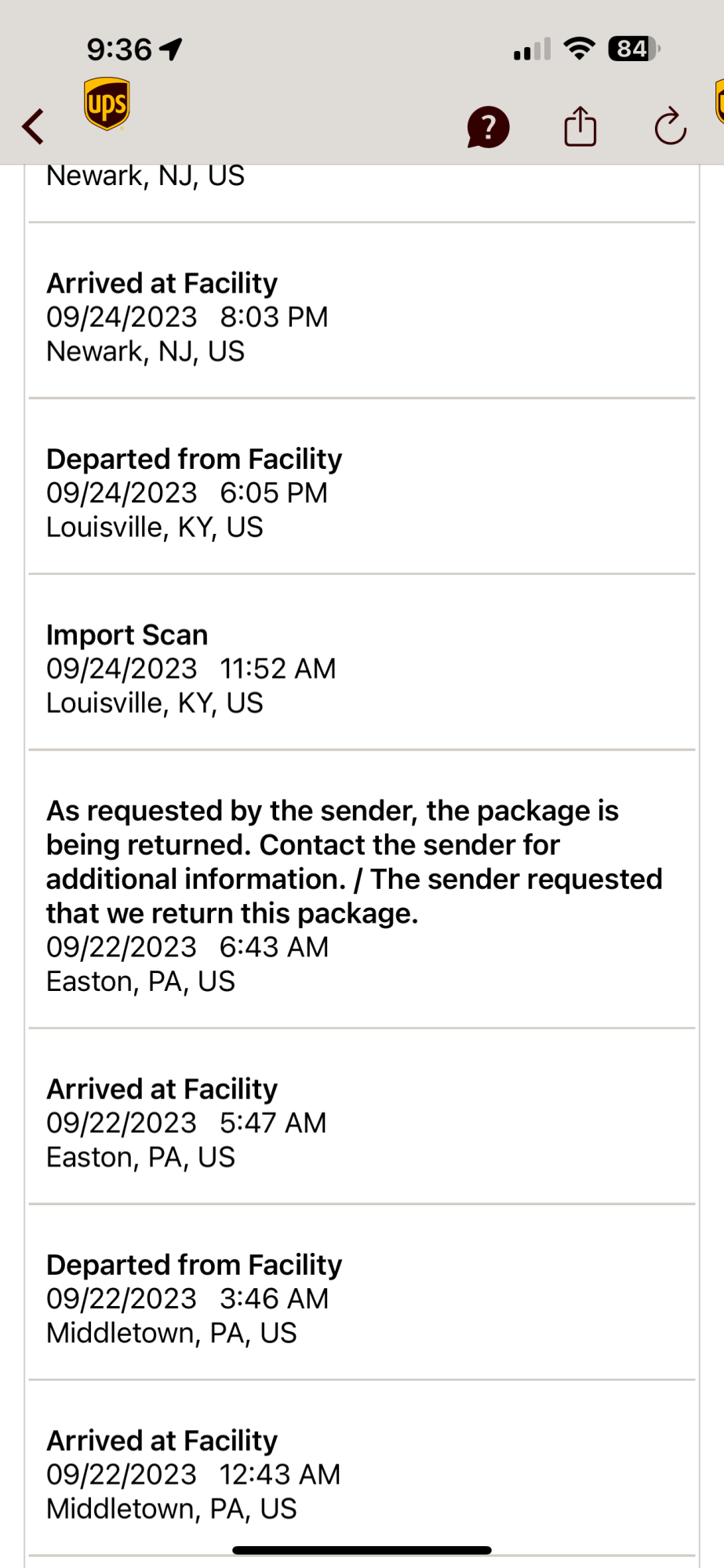Tap the Wi-Fi status icon

(x=580, y=49)
